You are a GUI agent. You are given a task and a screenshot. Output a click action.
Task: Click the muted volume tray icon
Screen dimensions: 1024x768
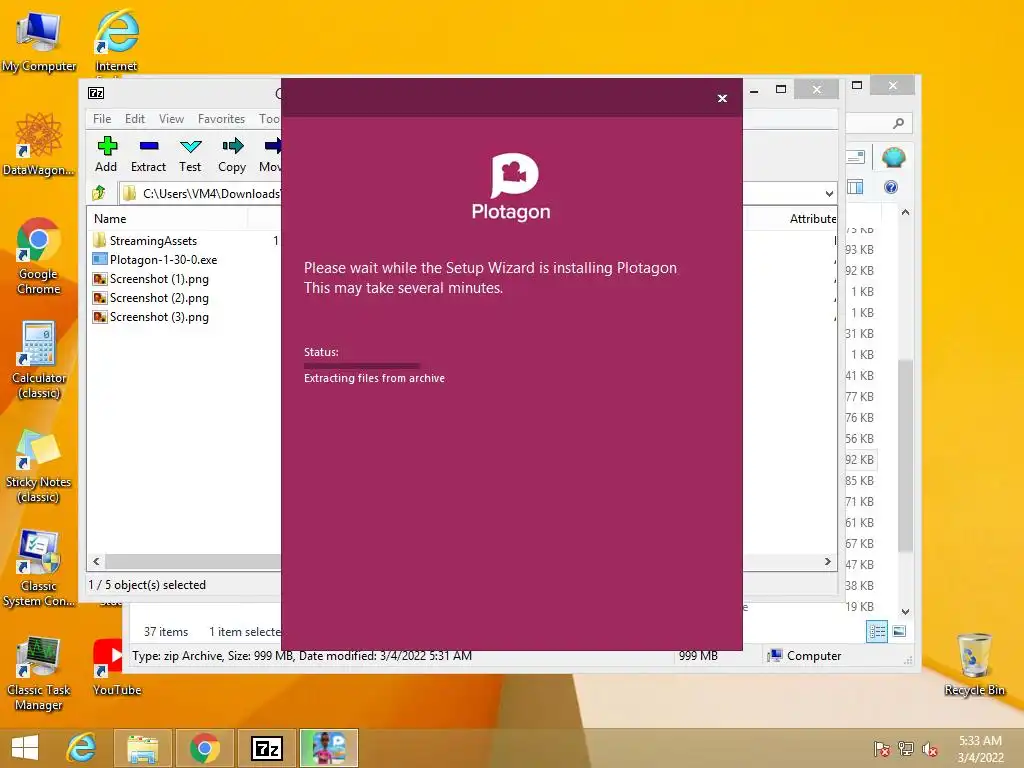(929, 749)
